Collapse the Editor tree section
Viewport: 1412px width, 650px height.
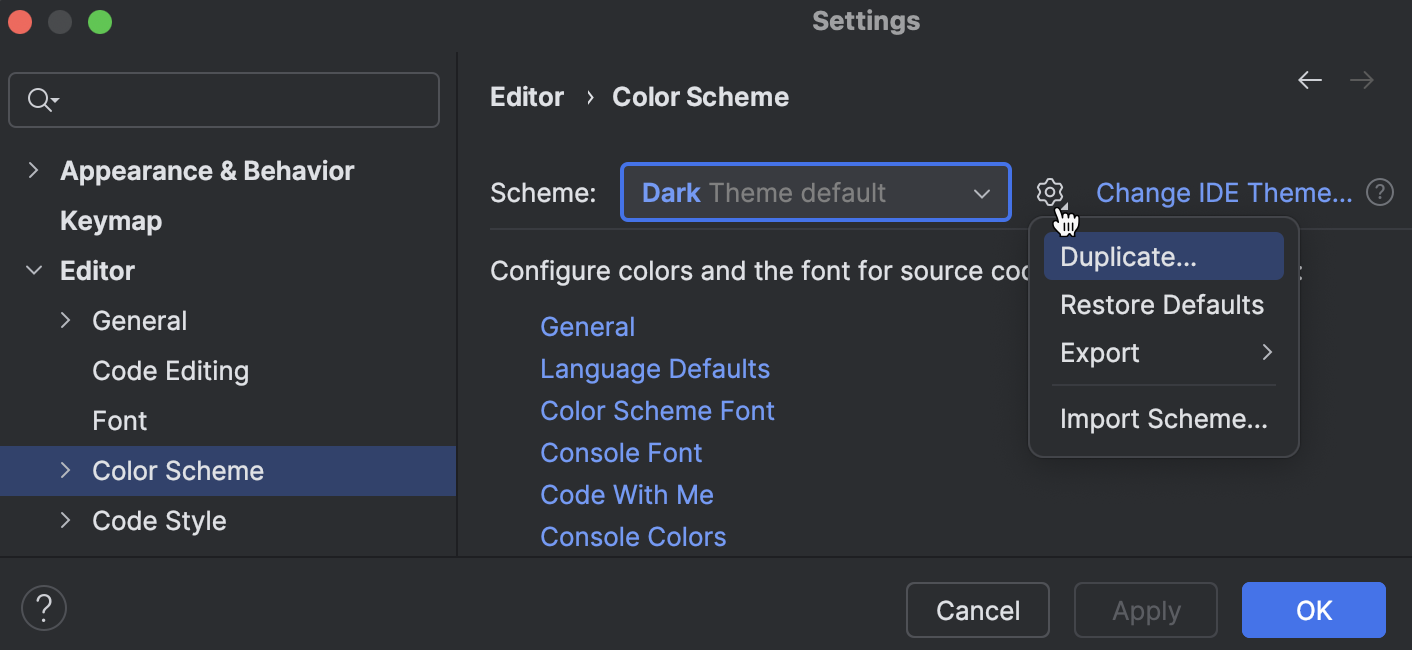(x=33, y=270)
